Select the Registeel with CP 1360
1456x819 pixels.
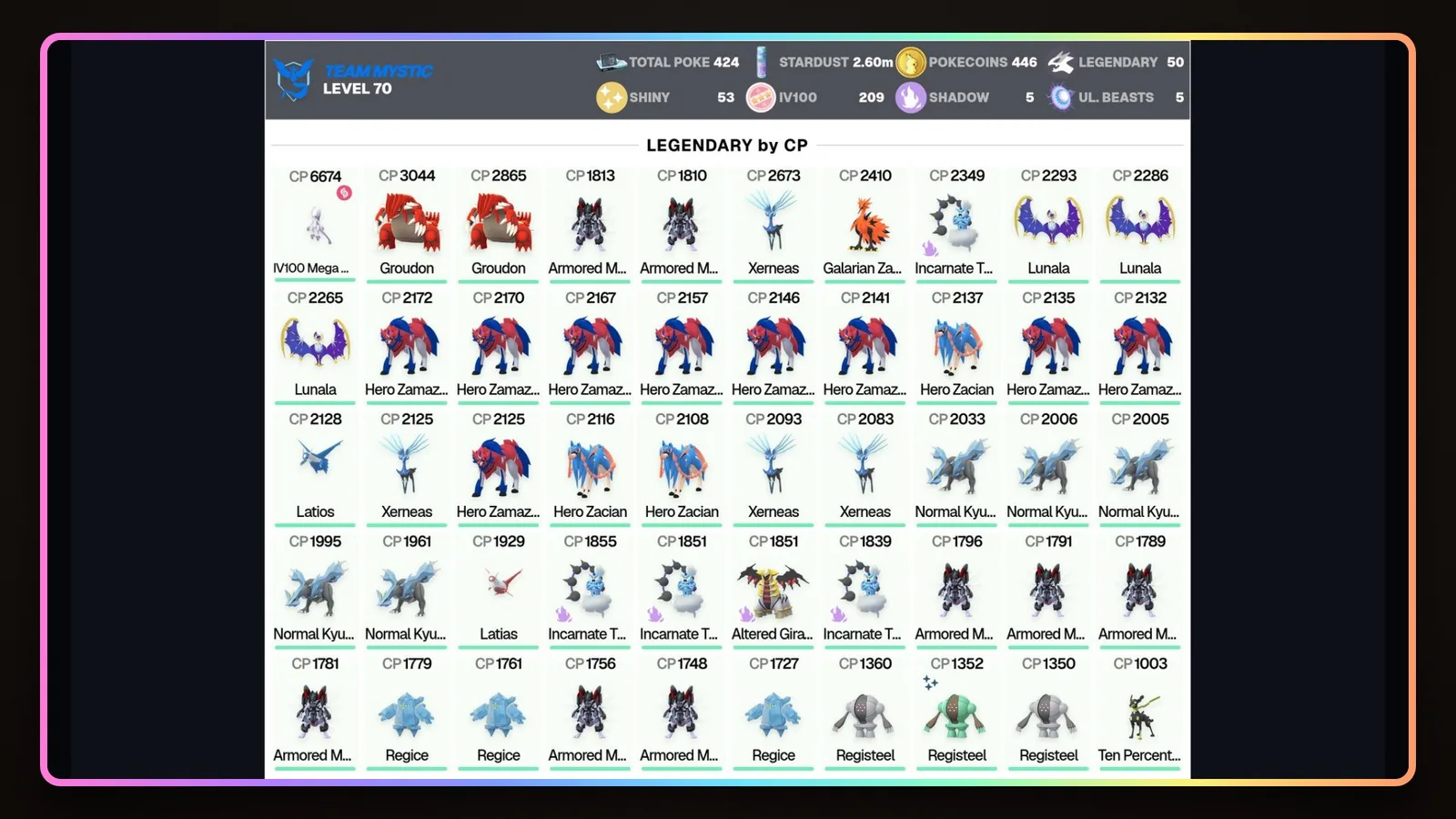[865, 712]
